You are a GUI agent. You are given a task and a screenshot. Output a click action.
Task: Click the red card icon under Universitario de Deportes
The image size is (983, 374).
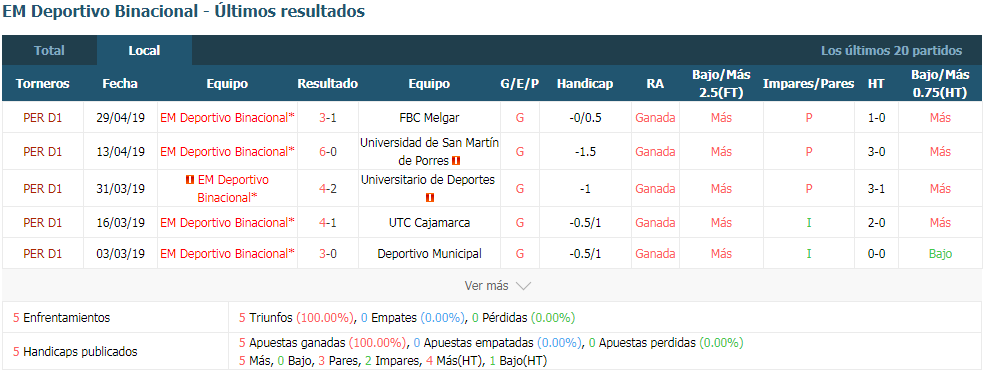point(429,198)
